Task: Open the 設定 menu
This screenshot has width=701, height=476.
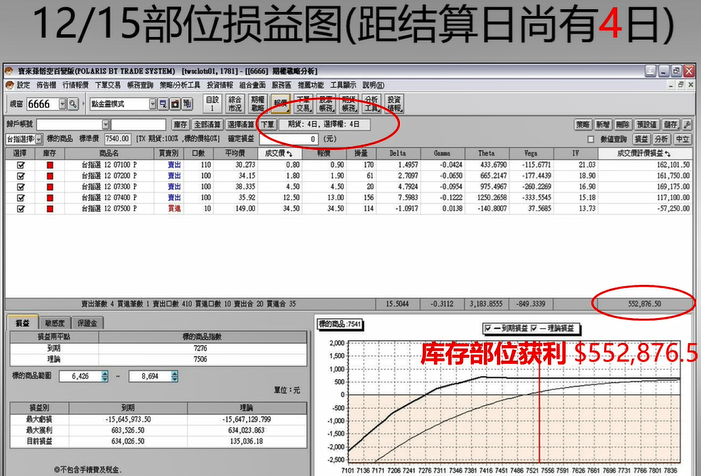Action: click(23, 85)
